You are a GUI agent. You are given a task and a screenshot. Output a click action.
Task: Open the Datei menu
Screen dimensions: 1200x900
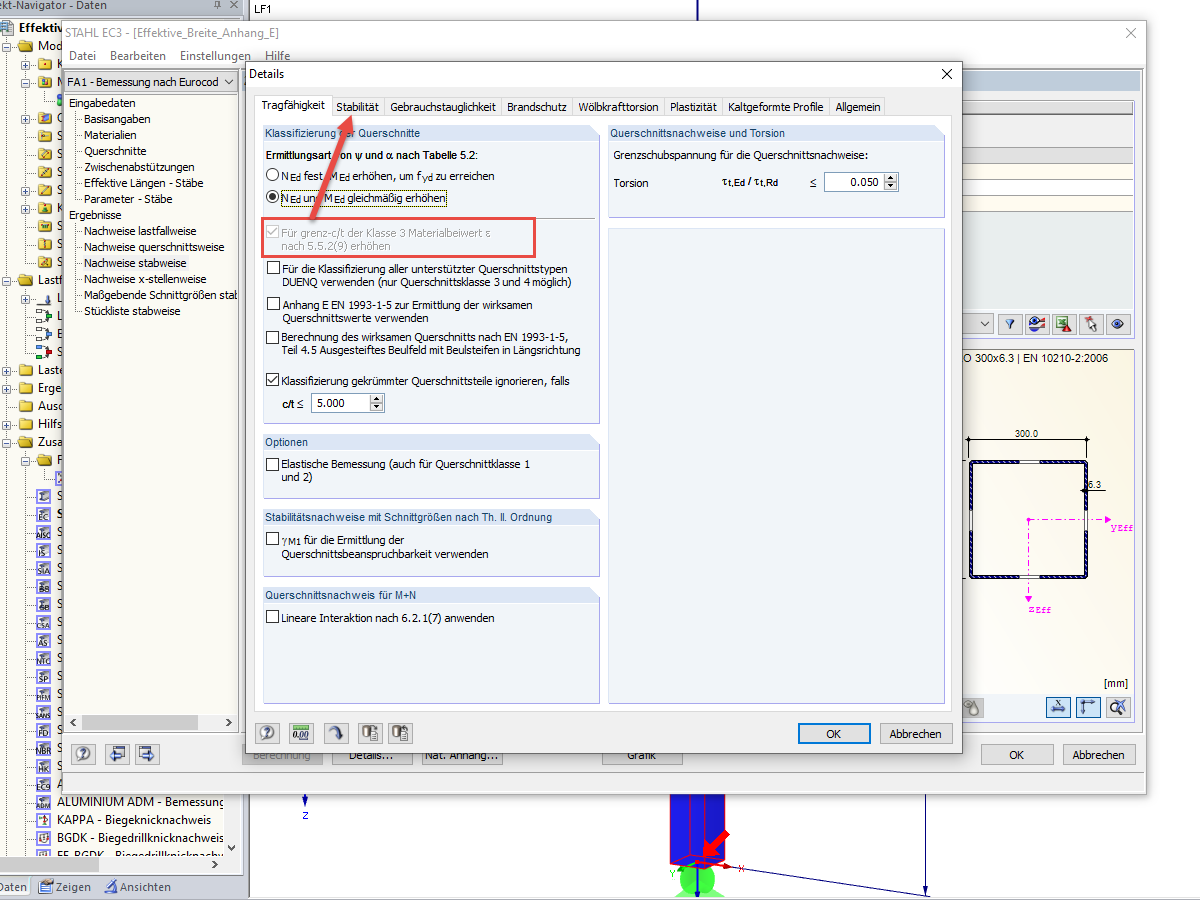pyautogui.click(x=83, y=56)
